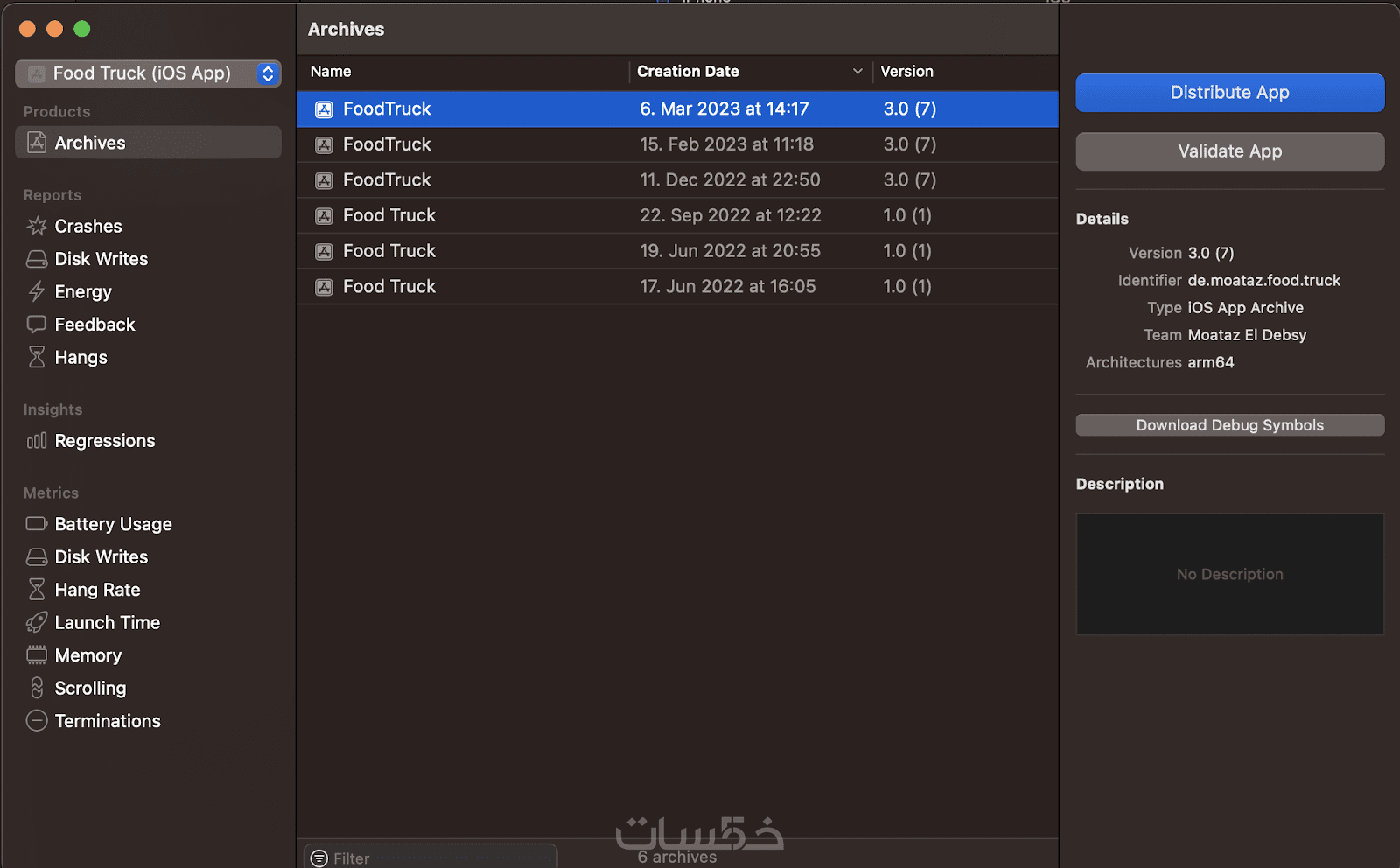Click the Launch Time rocket icon
Viewport: 1400px width, 868px height.
(x=37, y=622)
